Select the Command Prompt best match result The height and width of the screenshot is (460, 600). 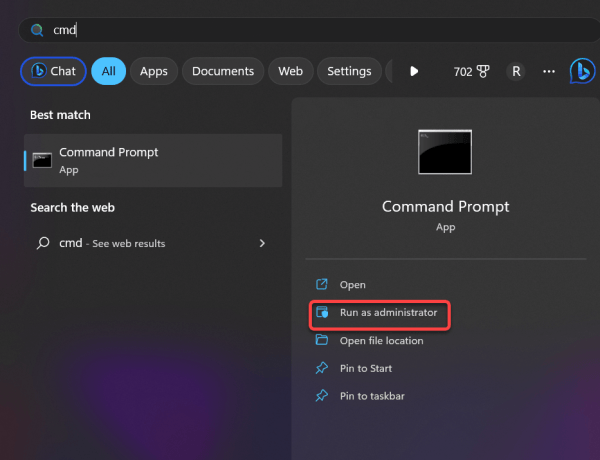pyautogui.click(x=153, y=160)
